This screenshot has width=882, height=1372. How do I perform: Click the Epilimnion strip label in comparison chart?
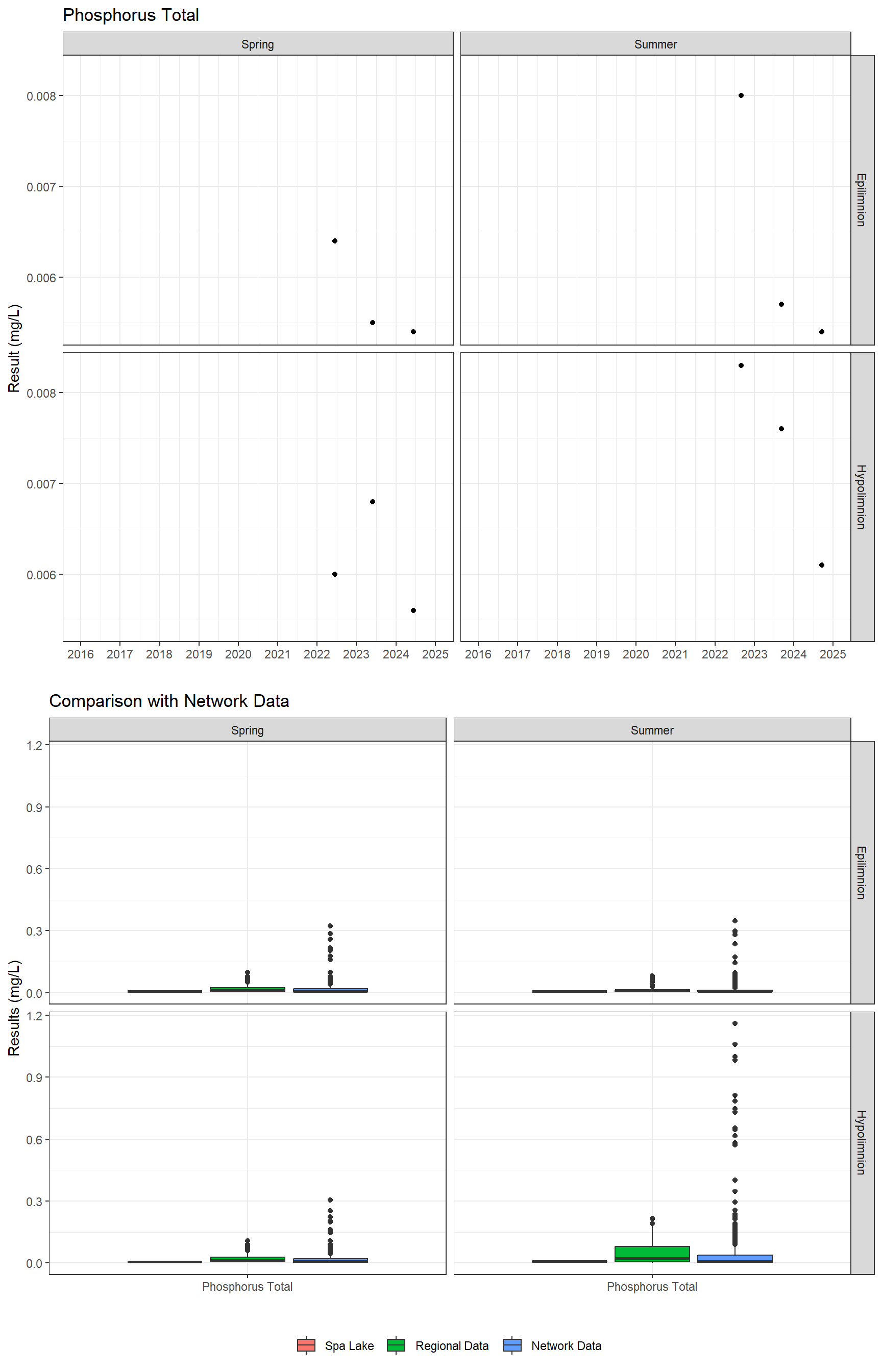(x=862, y=872)
